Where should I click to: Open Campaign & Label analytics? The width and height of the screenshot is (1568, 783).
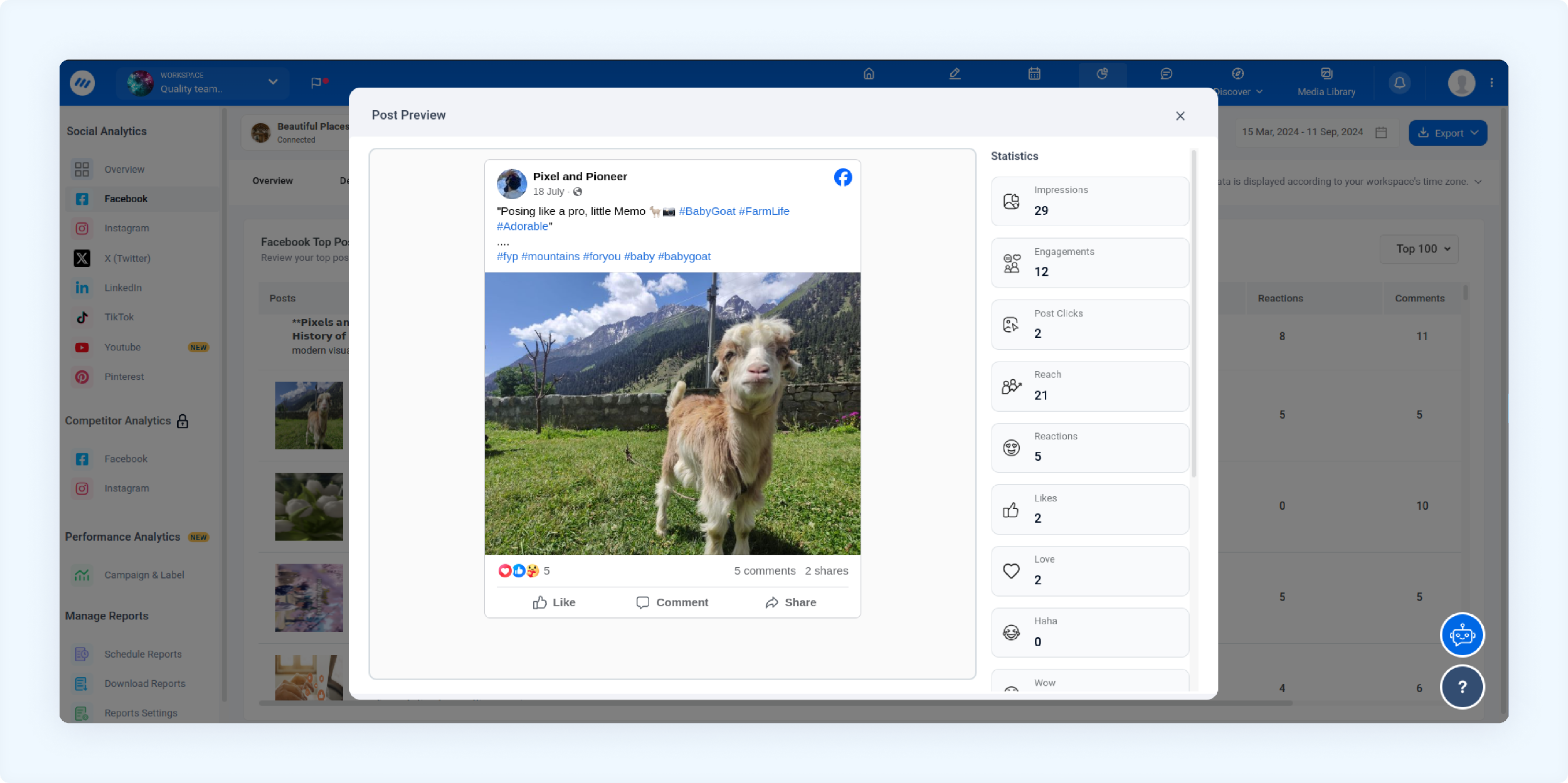(x=144, y=575)
